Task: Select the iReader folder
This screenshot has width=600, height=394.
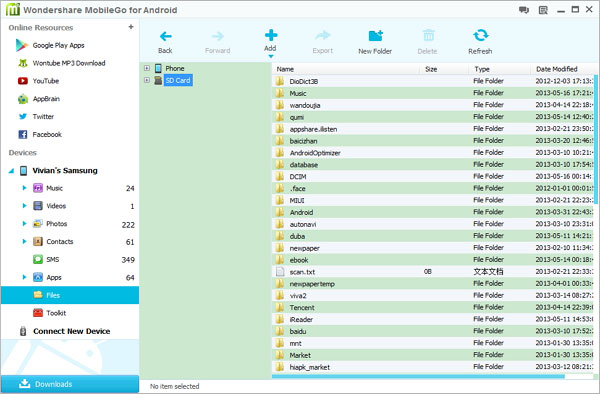Action: 433,319
